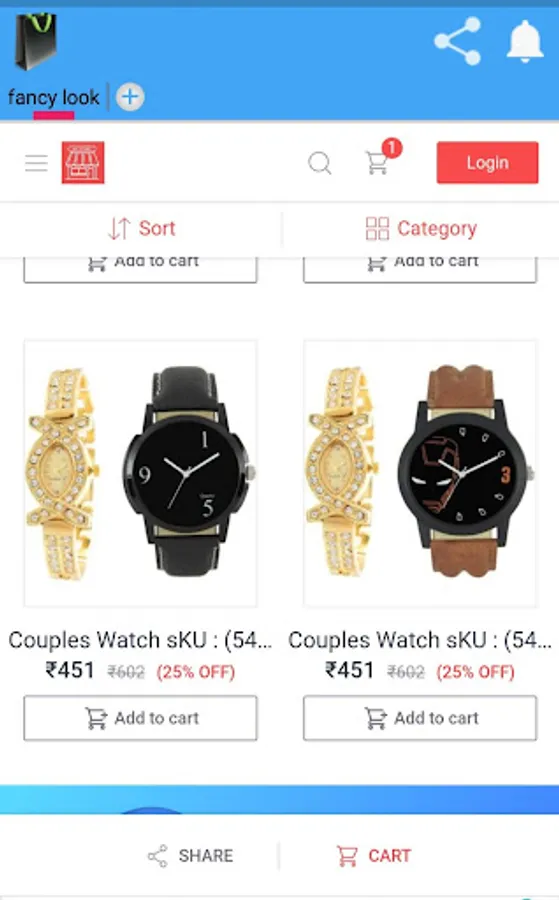559x900 pixels.
Task: Add brown strap couples watch to cart
Action: tap(420, 718)
